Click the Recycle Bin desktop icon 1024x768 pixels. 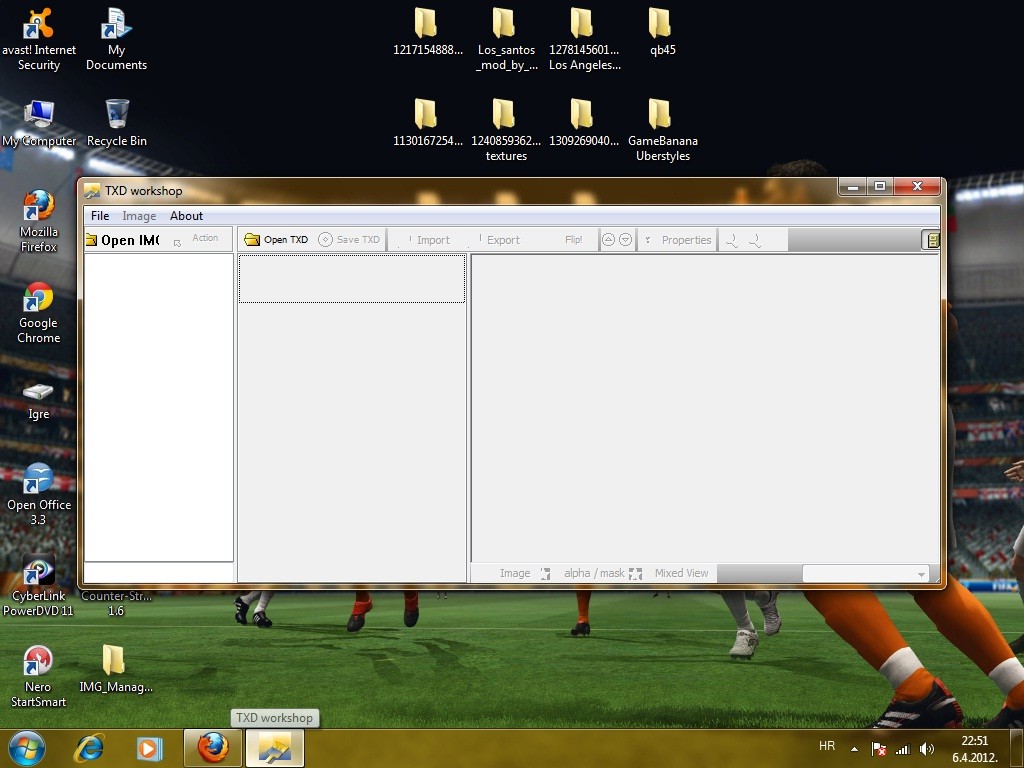click(117, 123)
